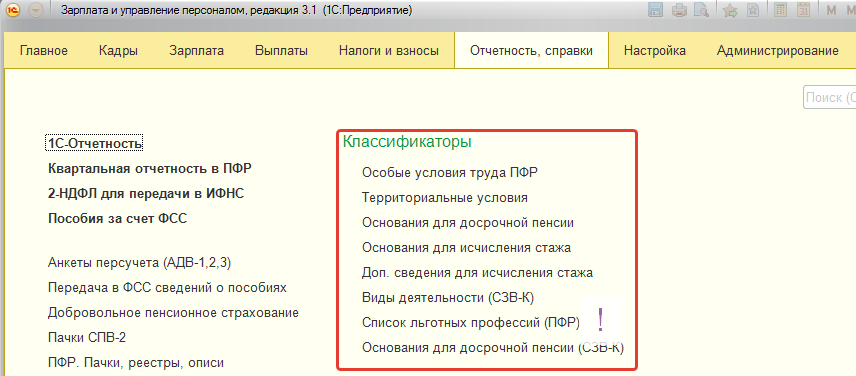This screenshot has width=856, height=376.
Task: Open the main menu dropdown arrow
Action: click(35, 10)
